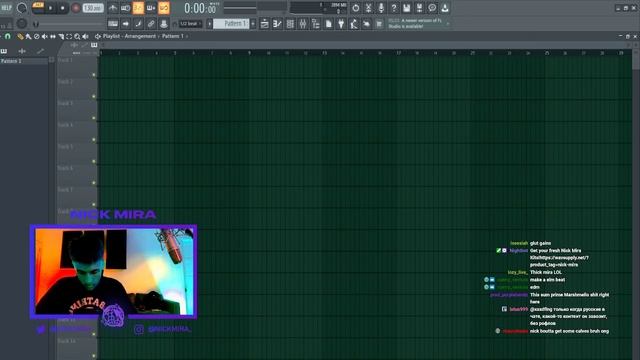
Task: Toggle Pattern/Song mode switch
Action: [38, 8]
